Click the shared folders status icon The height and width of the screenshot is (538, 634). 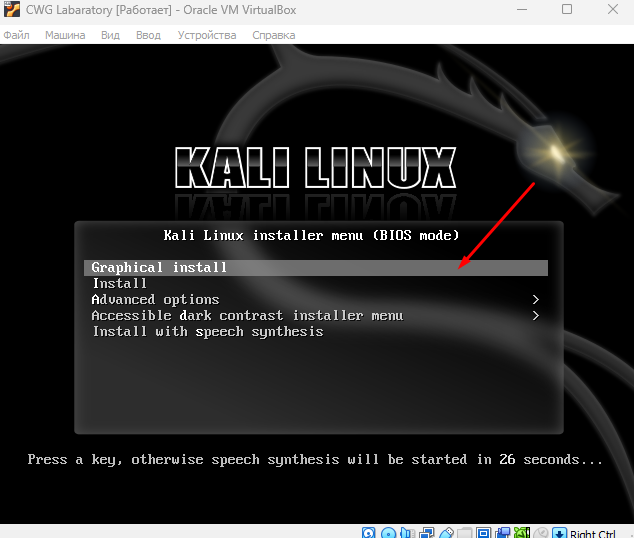pos(464,534)
